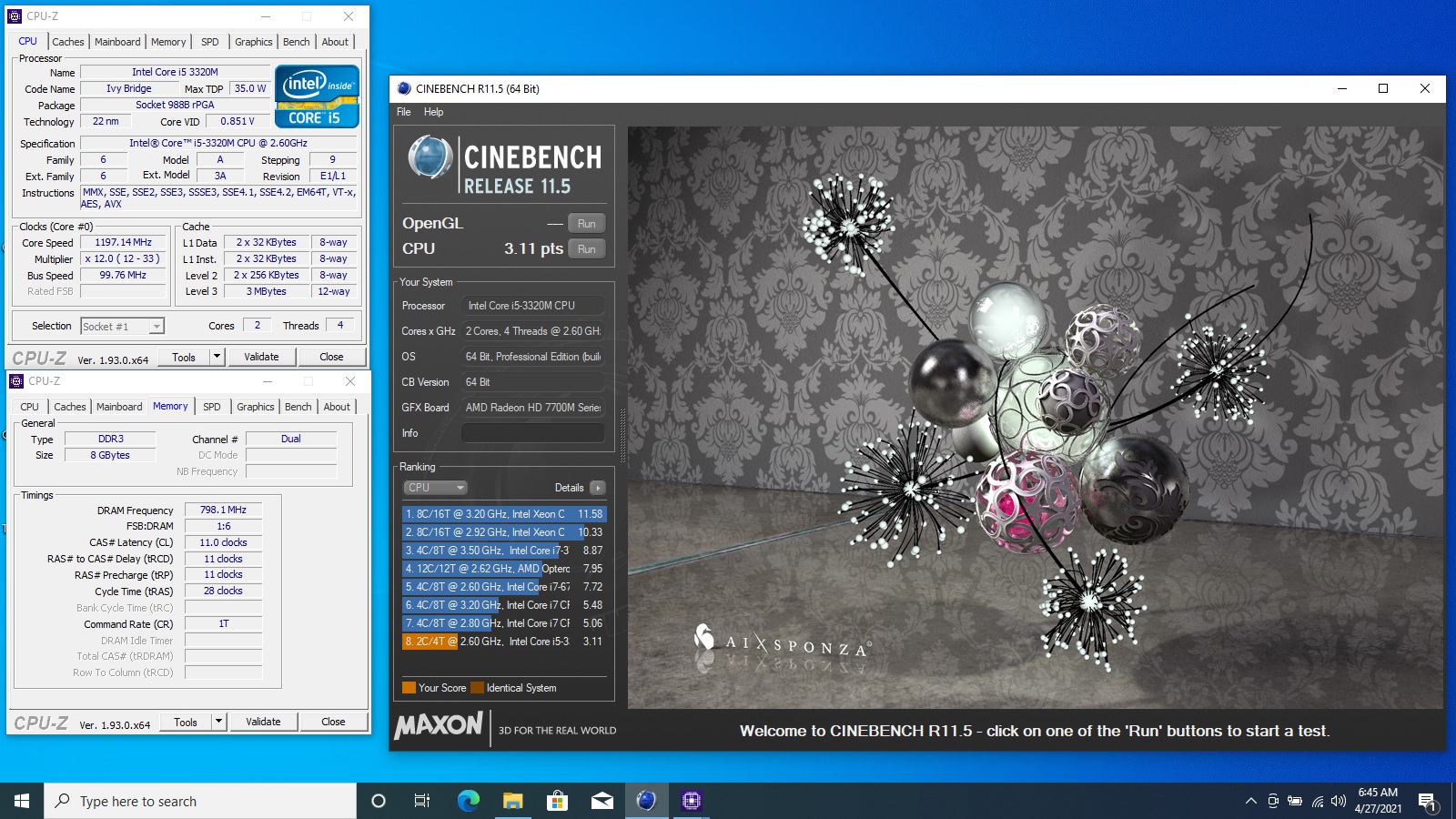
Task: Run the OpenGL benchmark
Action: click(587, 224)
